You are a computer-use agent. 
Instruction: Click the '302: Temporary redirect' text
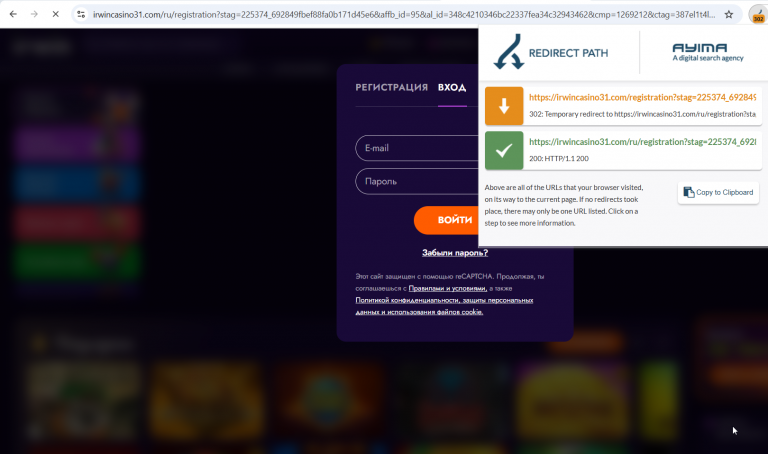pos(642,114)
